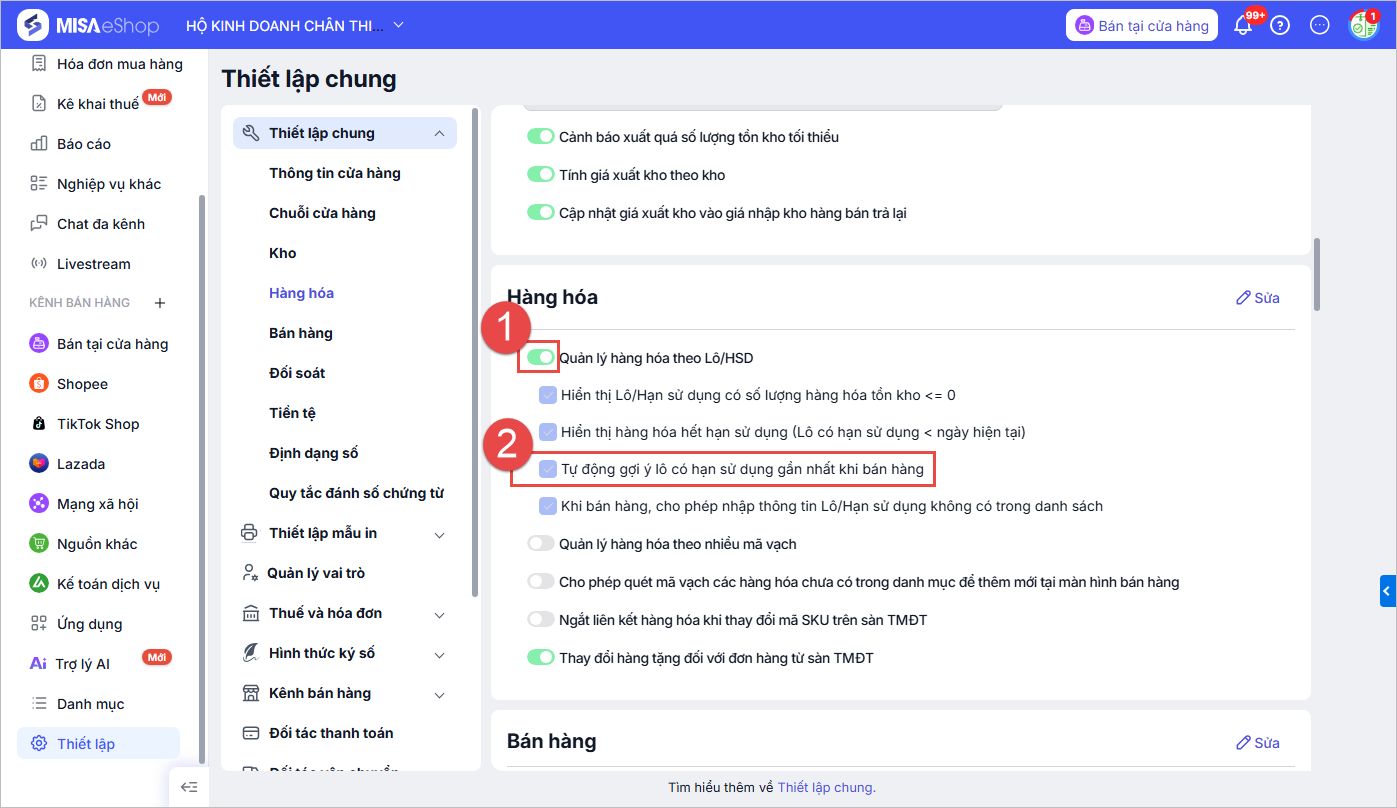The height and width of the screenshot is (808, 1397).
Task: Open the more options ellipsis icon
Action: [x=1319, y=26]
